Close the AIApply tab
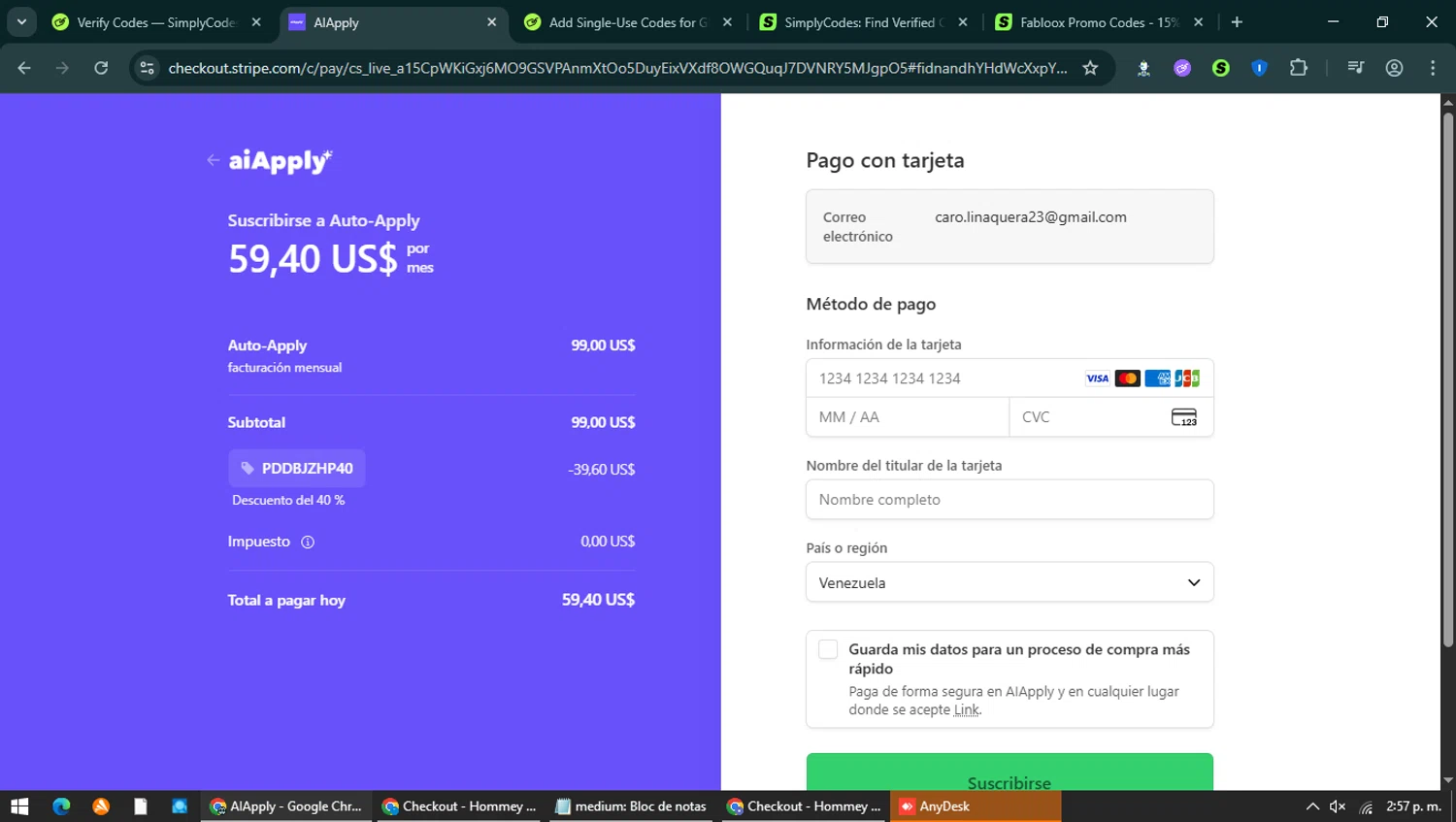The height and width of the screenshot is (822, 1456). [492, 22]
